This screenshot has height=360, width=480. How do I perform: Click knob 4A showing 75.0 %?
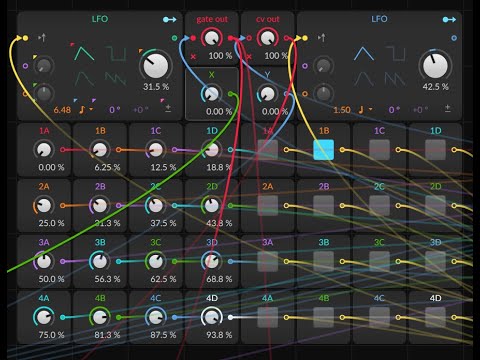[44, 317]
